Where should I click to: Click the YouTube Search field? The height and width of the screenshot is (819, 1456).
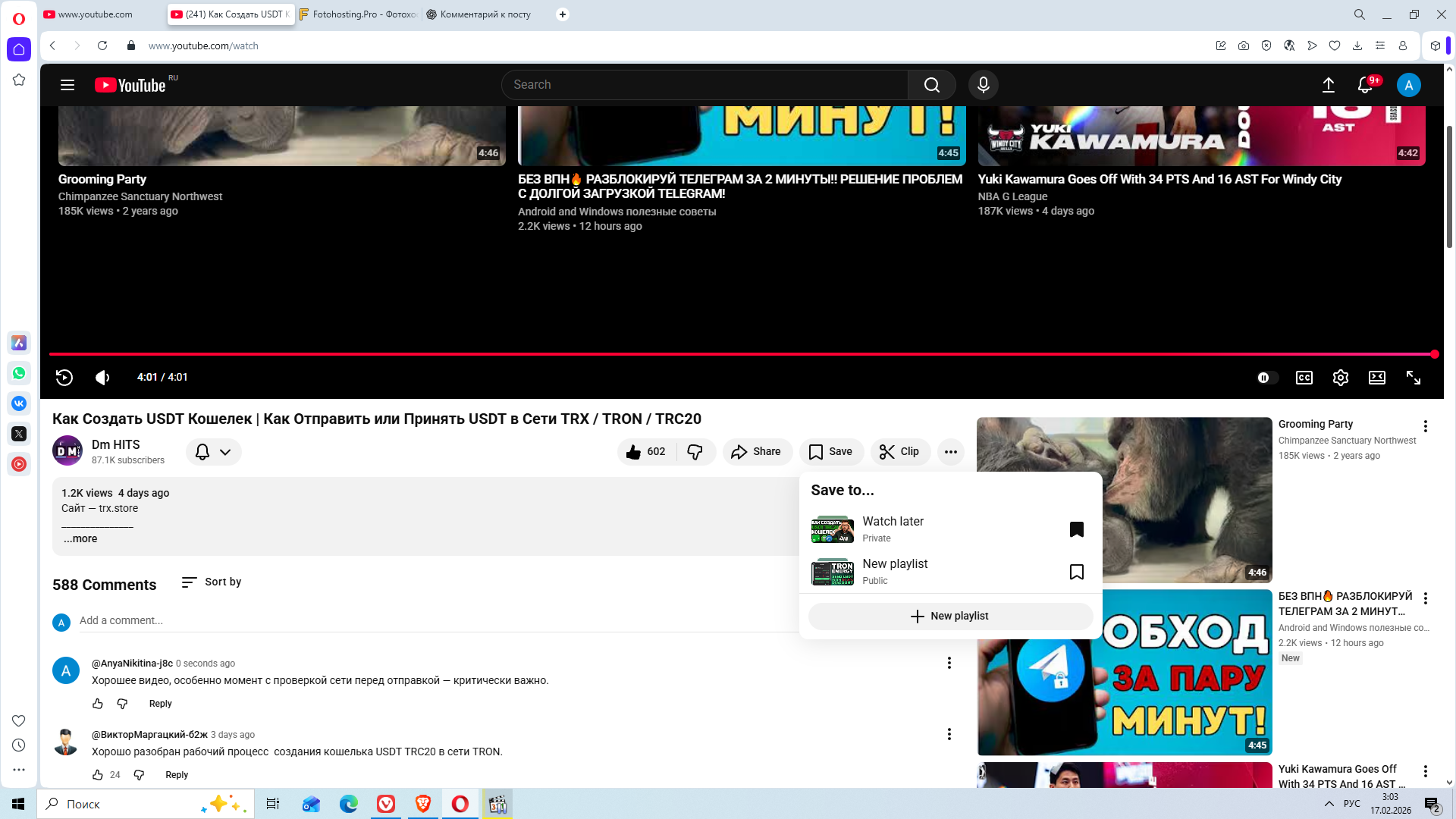pyautogui.click(x=705, y=85)
